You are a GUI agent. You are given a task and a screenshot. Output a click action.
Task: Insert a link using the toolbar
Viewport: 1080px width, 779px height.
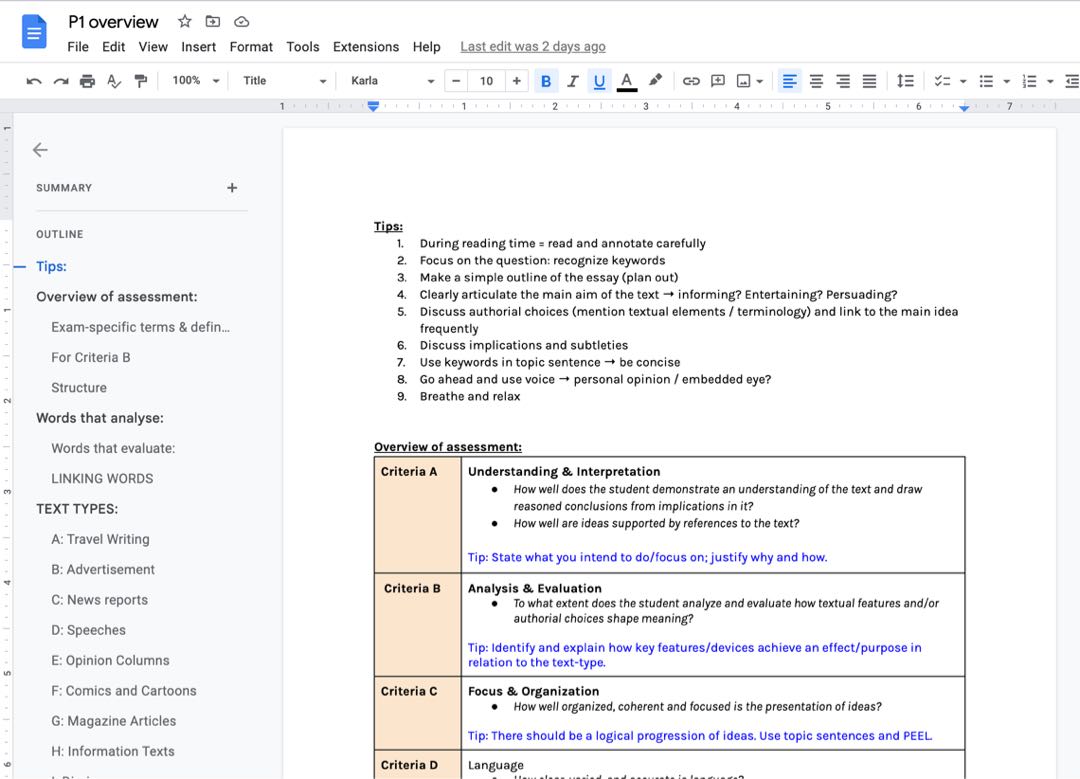pyautogui.click(x=690, y=80)
